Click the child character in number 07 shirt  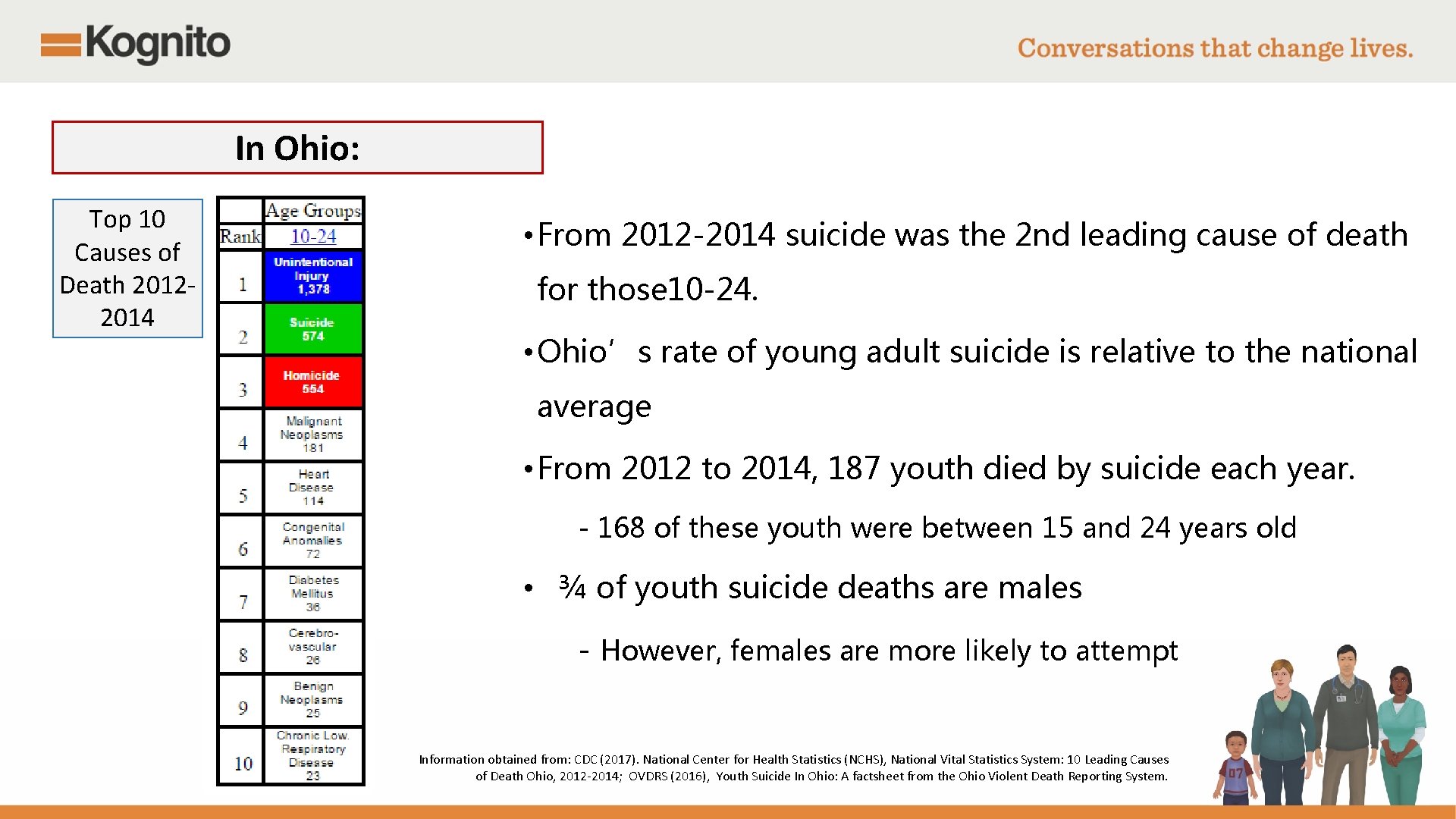click(x=1235, y=767)
